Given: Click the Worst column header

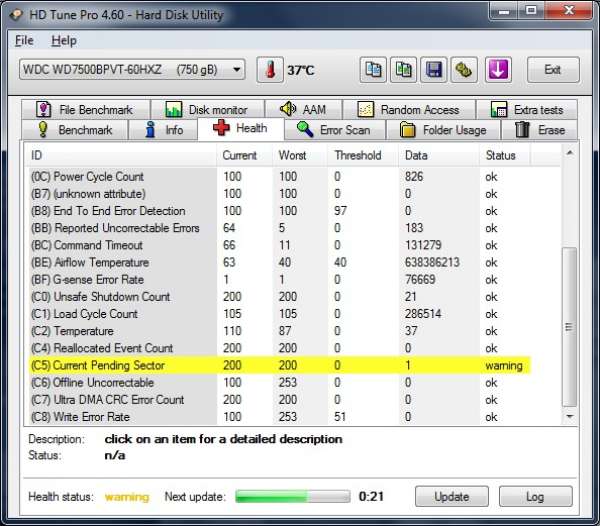Looking at the screenshot, I should pos(300,155).
